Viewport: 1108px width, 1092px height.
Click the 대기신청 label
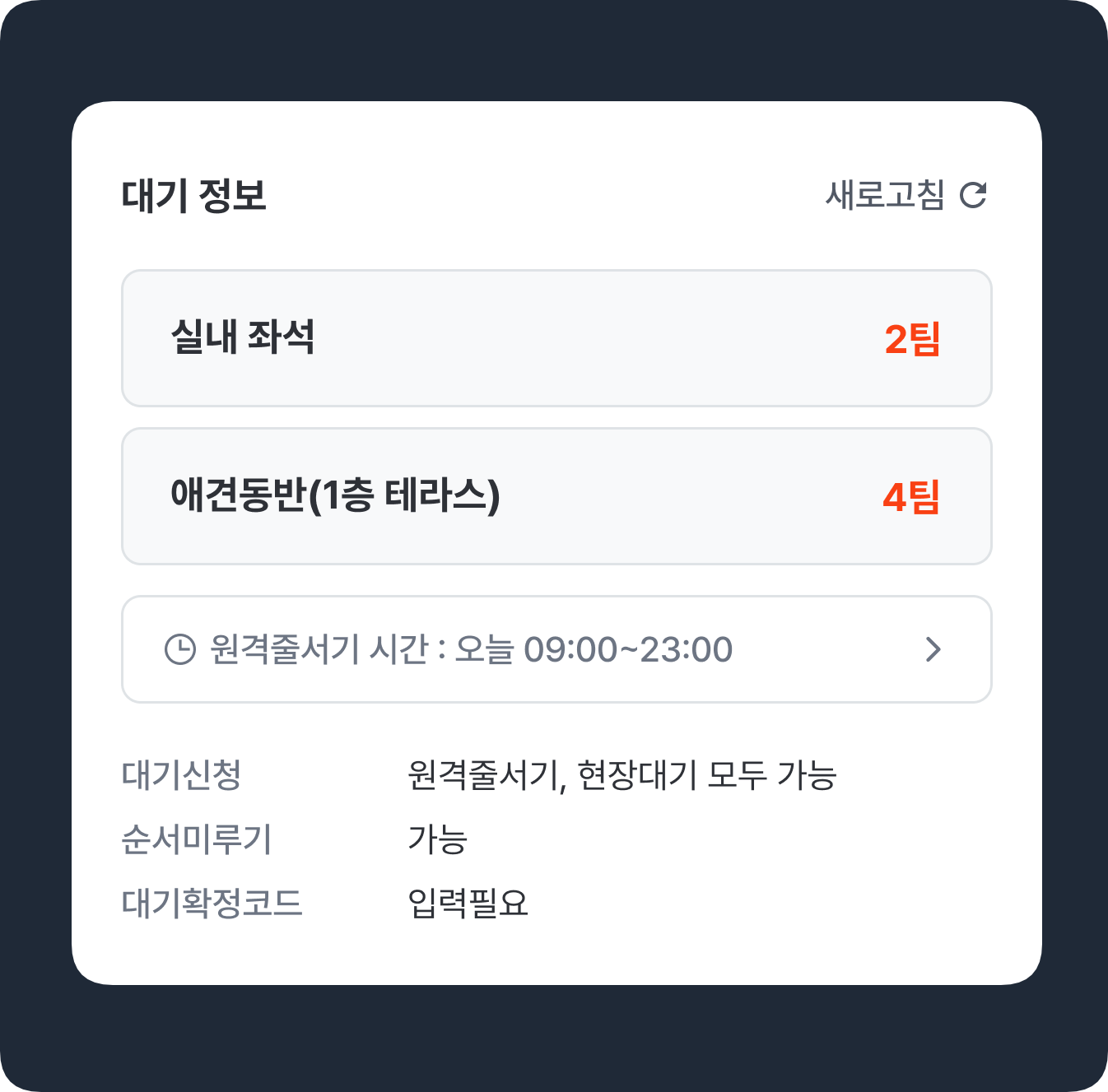pyautogui.click(x=181, y=775)
